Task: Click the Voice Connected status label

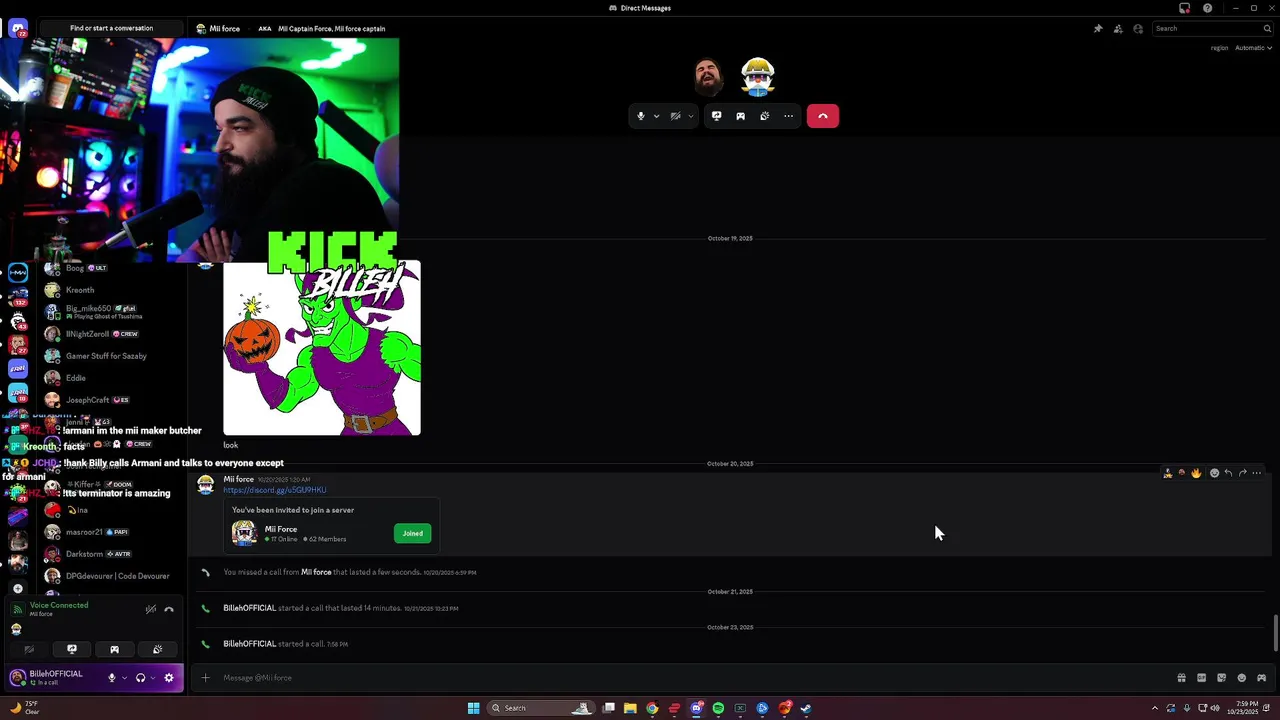Action: pos(59,605)
